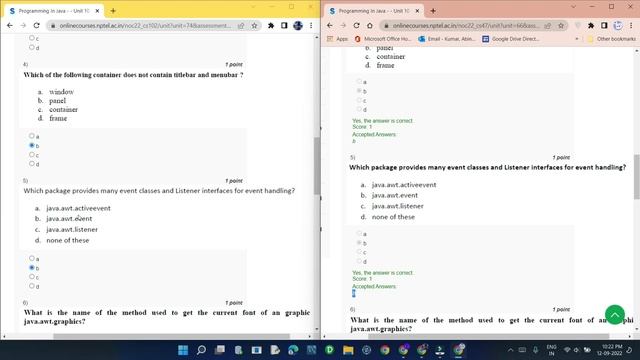Viewport: 640px width, 360px height.
Task: Open Chrome three-dot menu in left window
Action: (311, 25)
